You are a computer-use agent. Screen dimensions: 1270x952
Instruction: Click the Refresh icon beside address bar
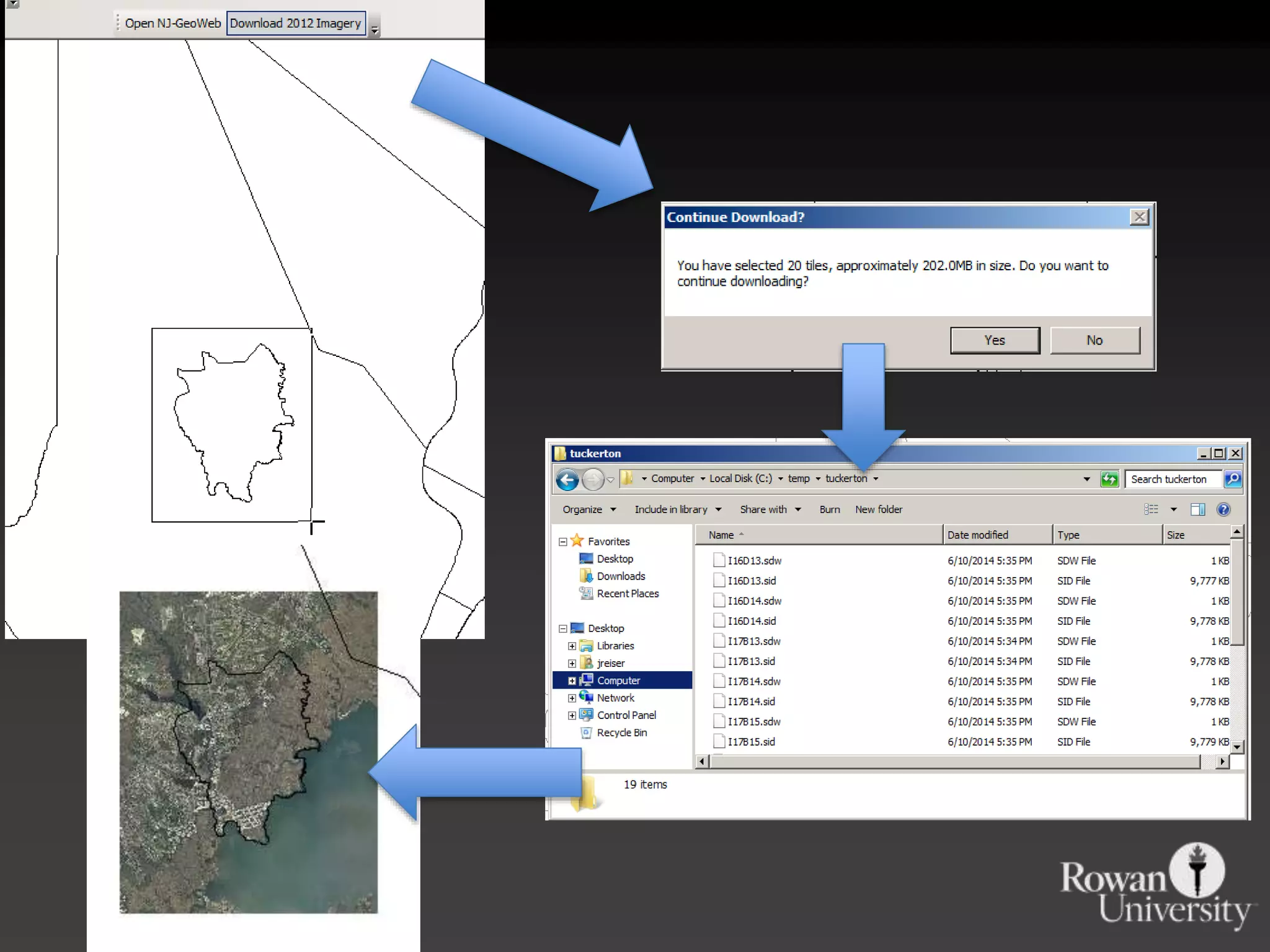pyautogui.click(x=1109, y=479)
